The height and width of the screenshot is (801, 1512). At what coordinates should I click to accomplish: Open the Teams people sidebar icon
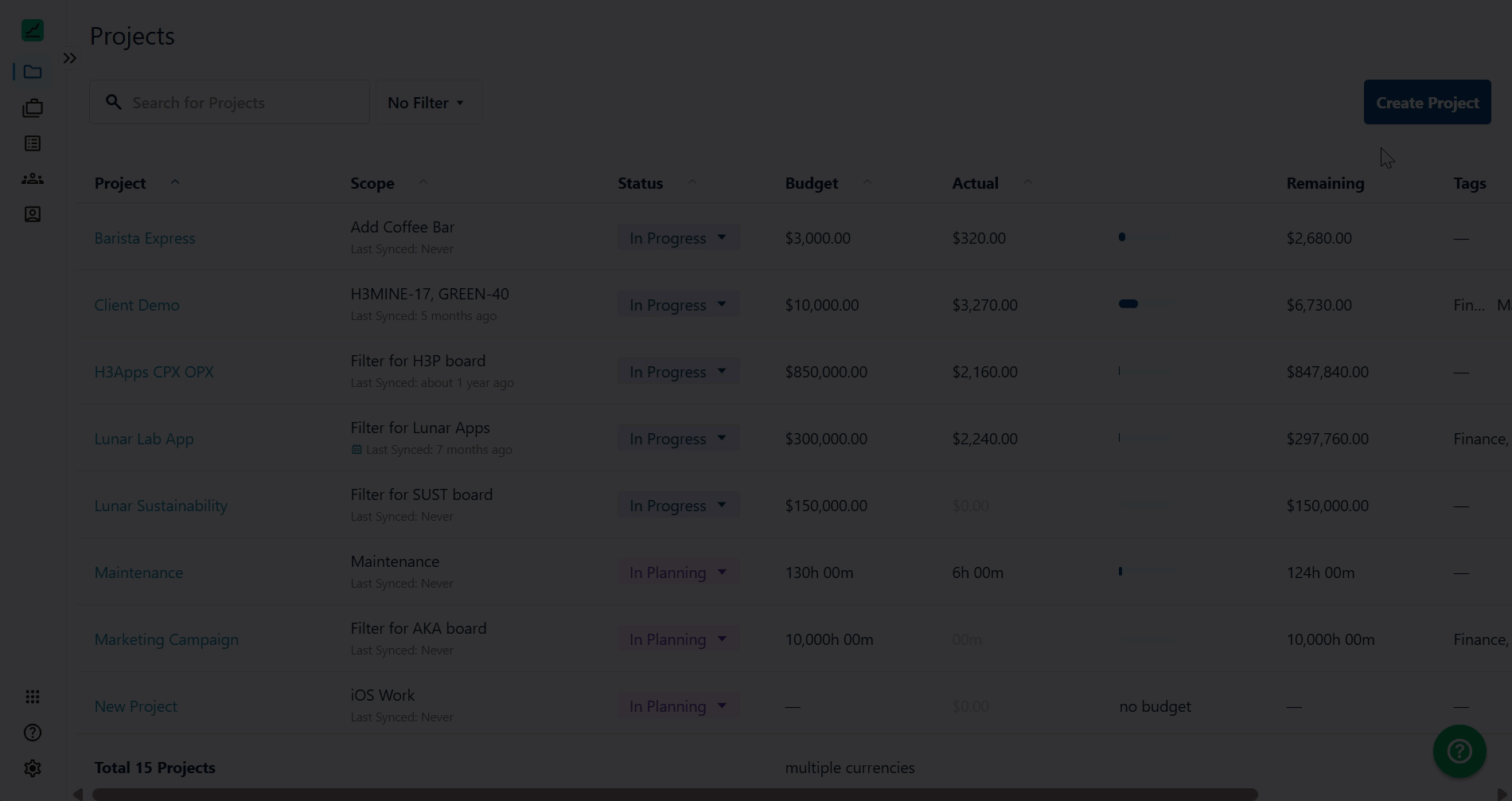click(33, 179)
